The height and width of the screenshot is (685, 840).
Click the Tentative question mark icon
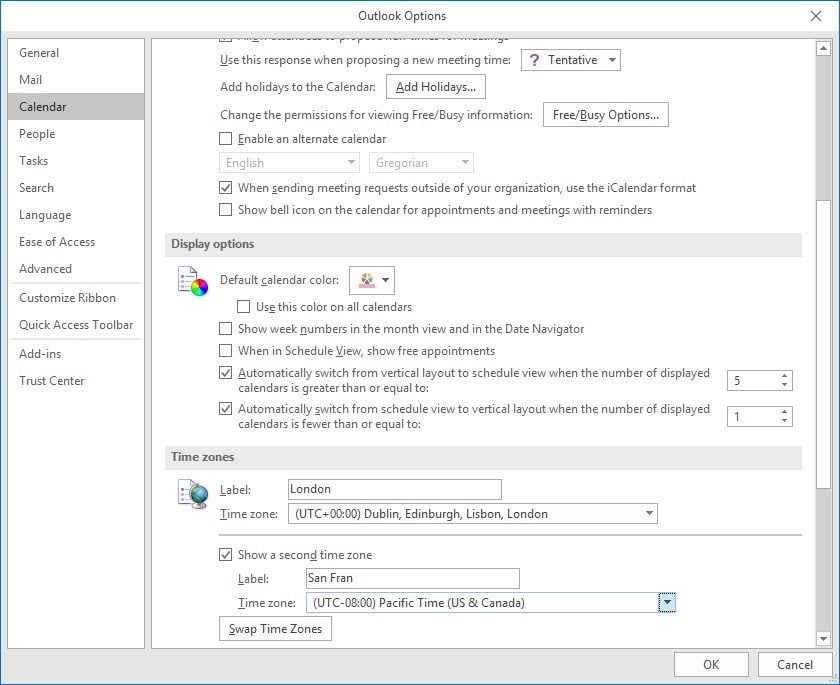click(534, 60)
